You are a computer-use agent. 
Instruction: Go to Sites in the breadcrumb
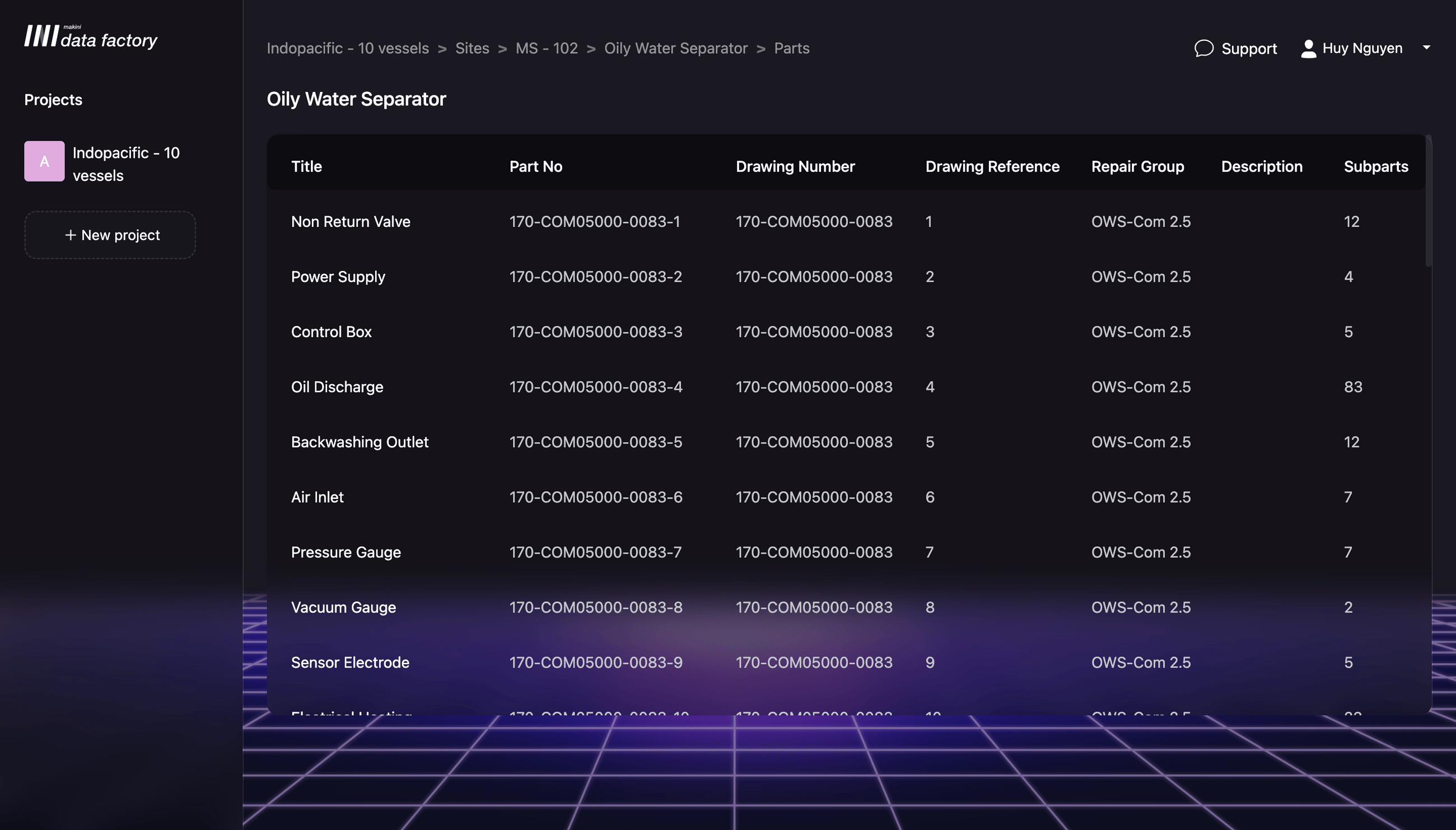(x=472, y=49)
